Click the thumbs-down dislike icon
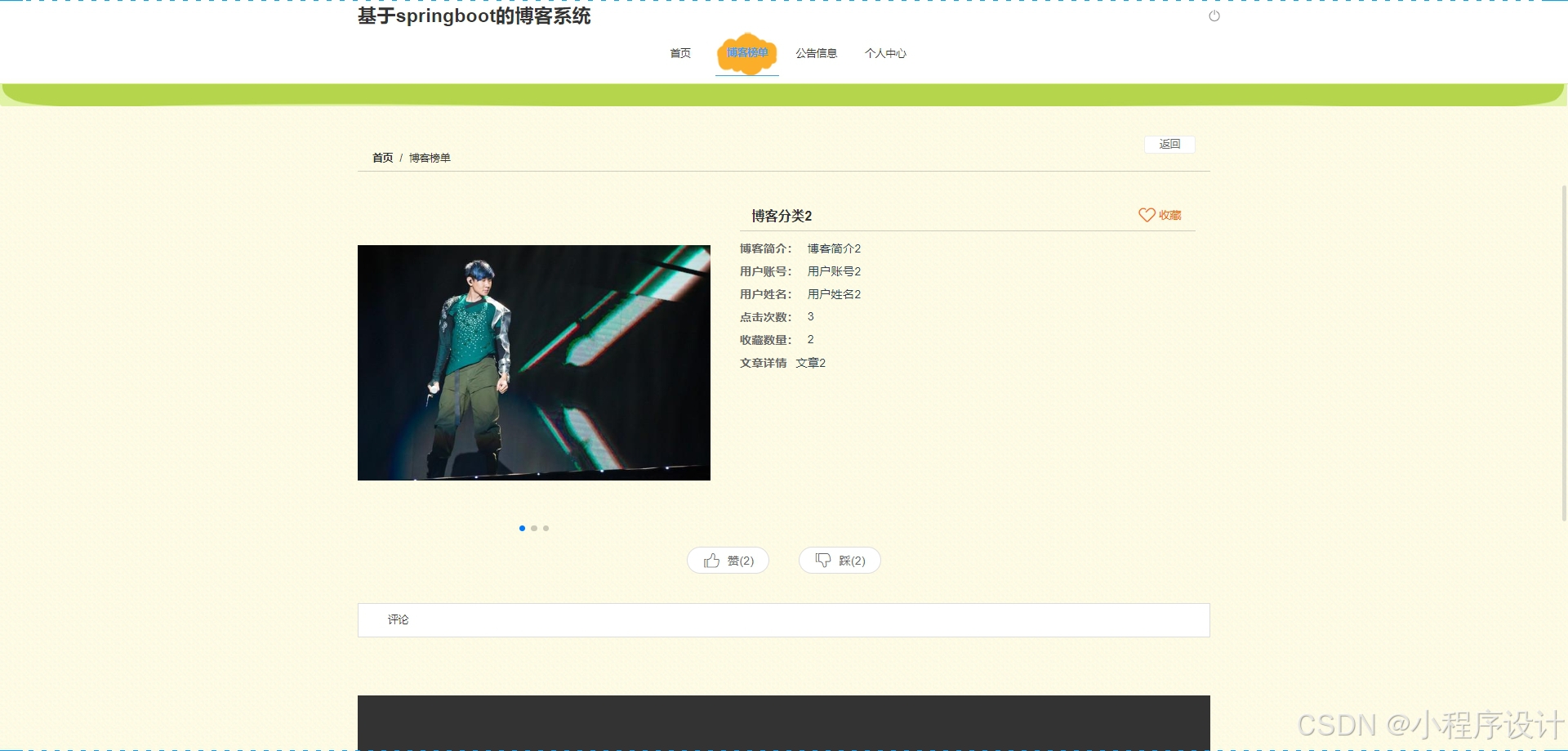The width and height of the screenshot is (1568, 751). coord(823,560)
